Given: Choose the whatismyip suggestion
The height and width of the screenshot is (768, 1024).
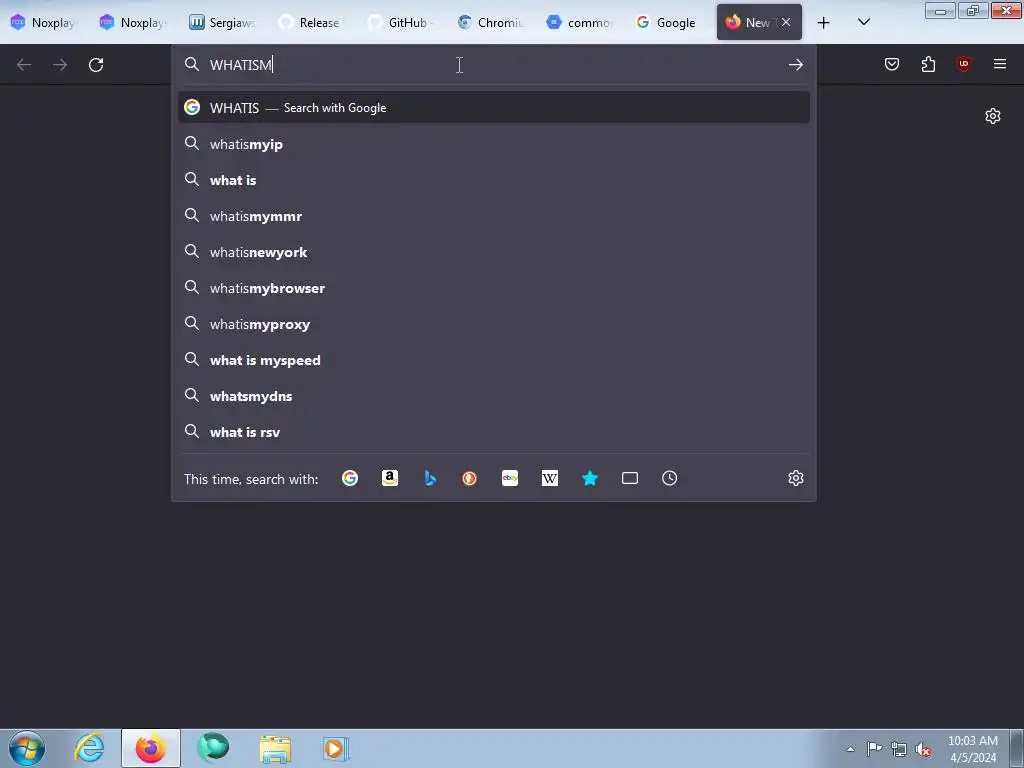Looking at the screenshot, I should coord(494,144).
